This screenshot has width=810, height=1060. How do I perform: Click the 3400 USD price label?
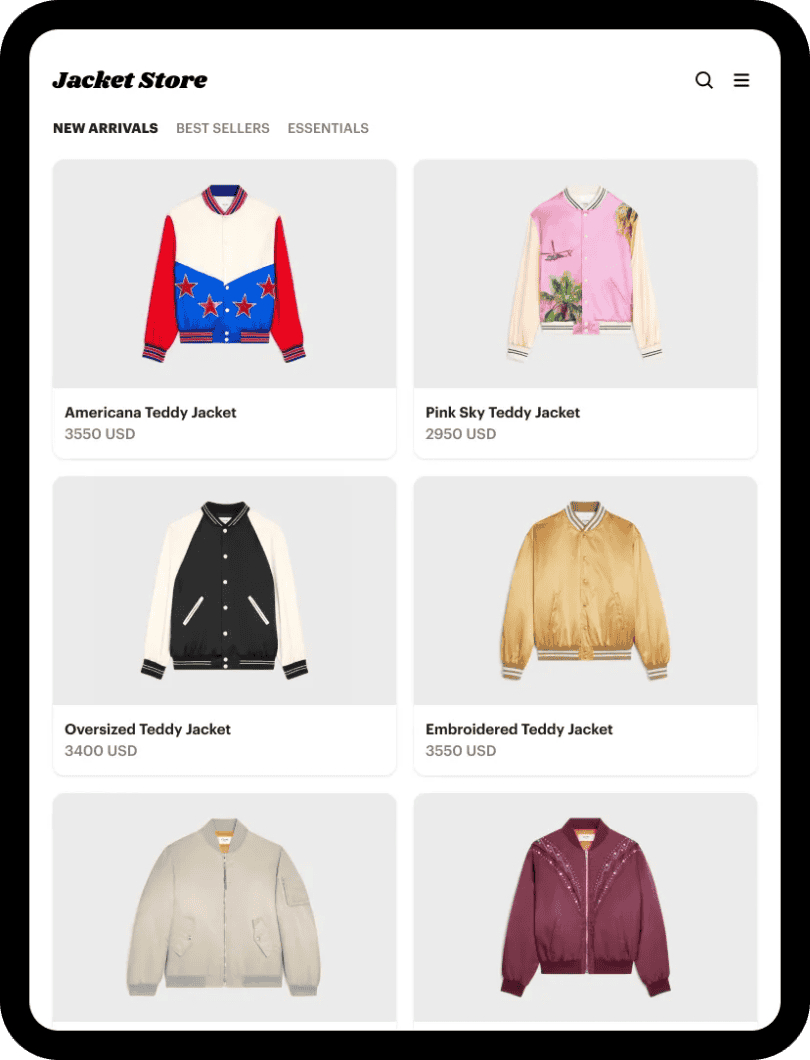tap(101, 751)
